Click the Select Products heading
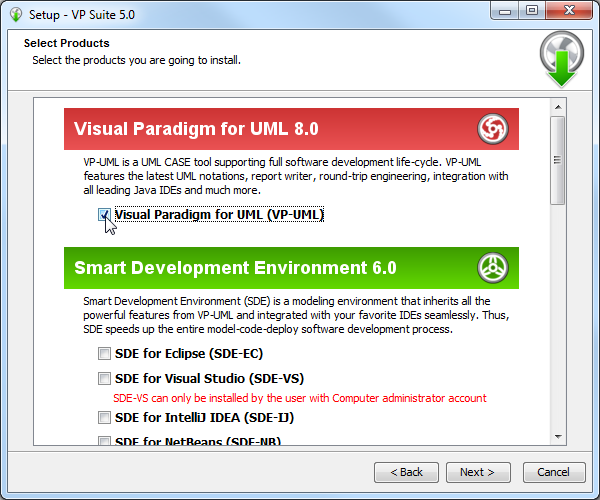600x500 pixels. point(67,43)
